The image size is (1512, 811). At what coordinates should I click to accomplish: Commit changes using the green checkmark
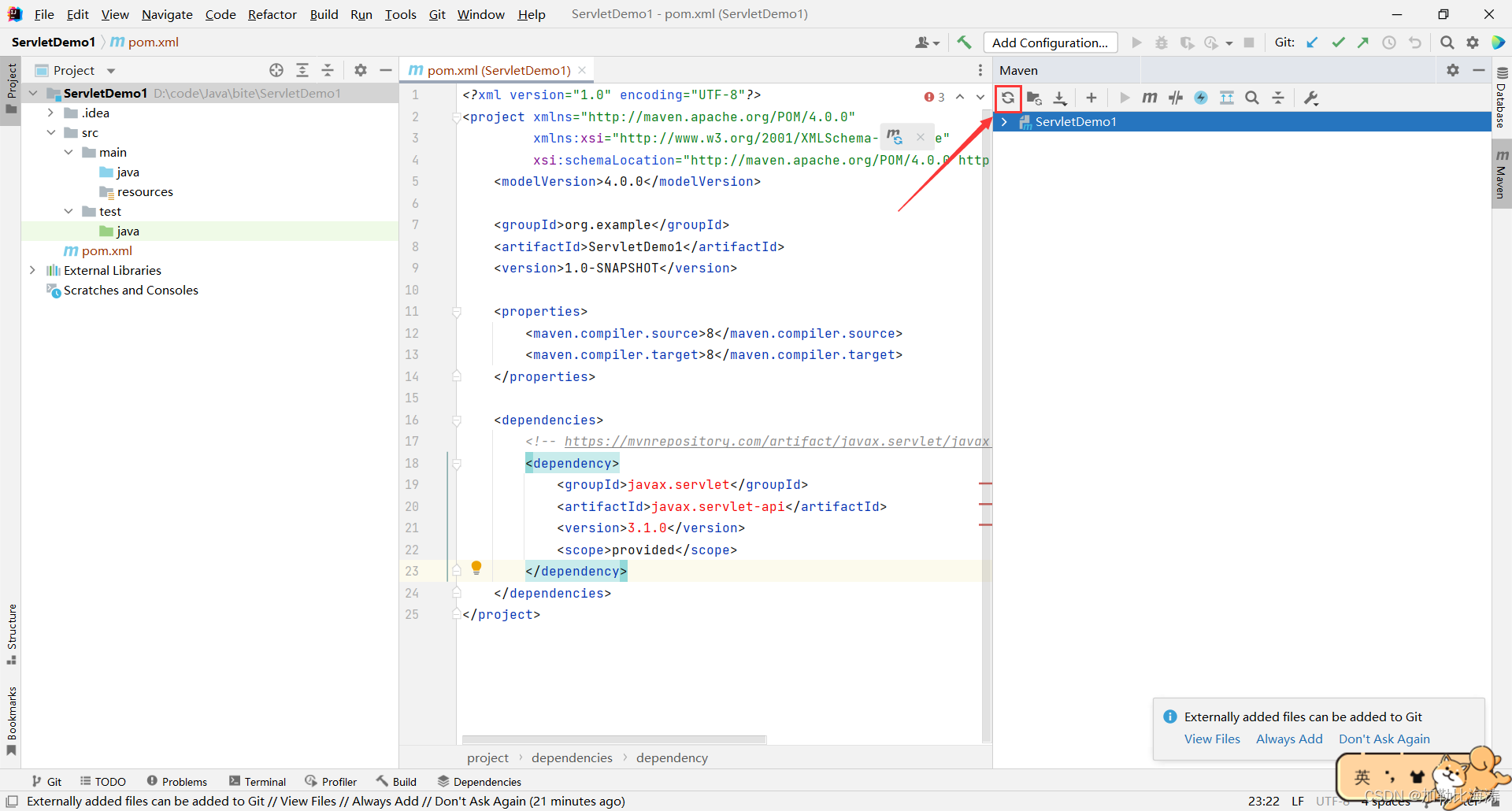[1339, 43]
